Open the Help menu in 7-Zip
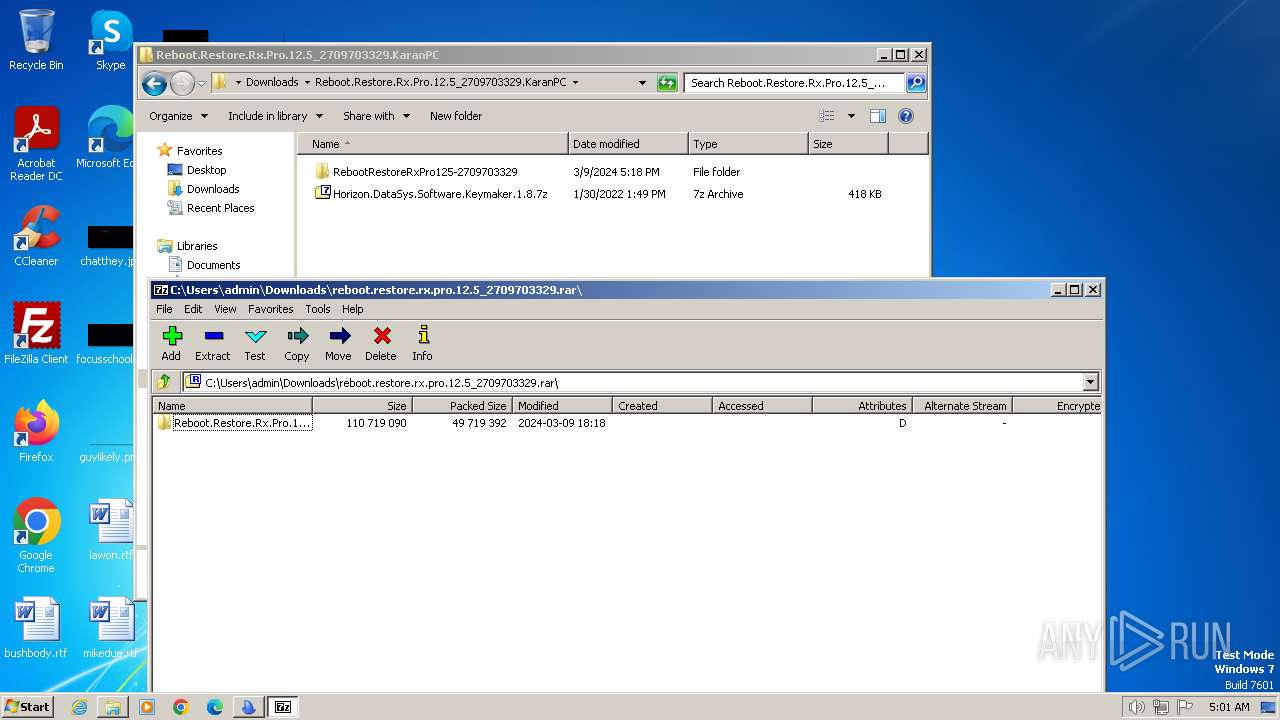The width and height of the screenshot is (1280, 720). (x=353, y=309)
